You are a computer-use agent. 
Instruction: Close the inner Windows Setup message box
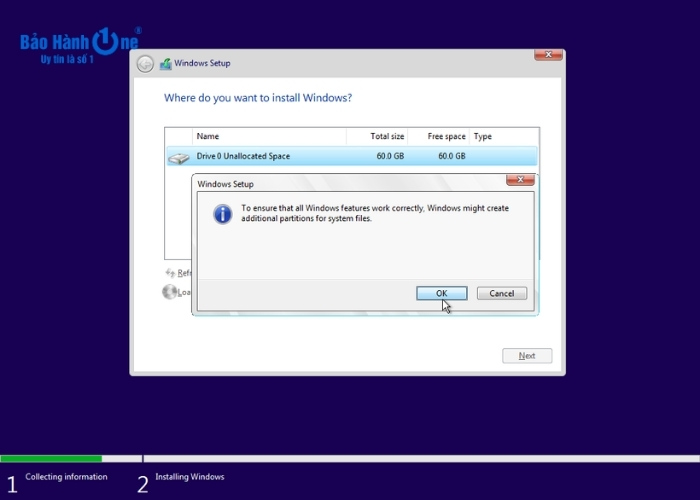point(520,179)
